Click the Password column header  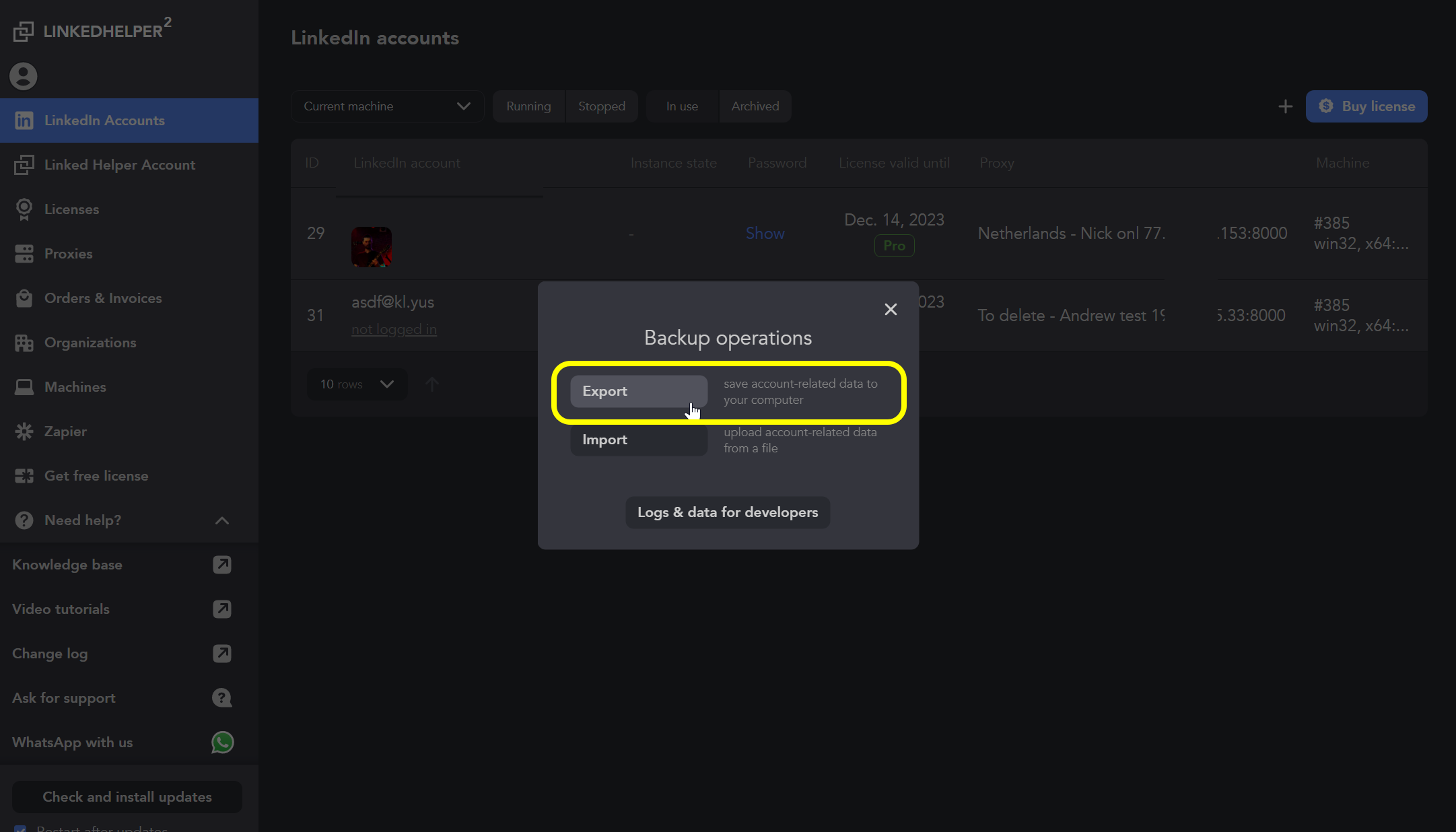pyautogui.click(x=777, y=163)
